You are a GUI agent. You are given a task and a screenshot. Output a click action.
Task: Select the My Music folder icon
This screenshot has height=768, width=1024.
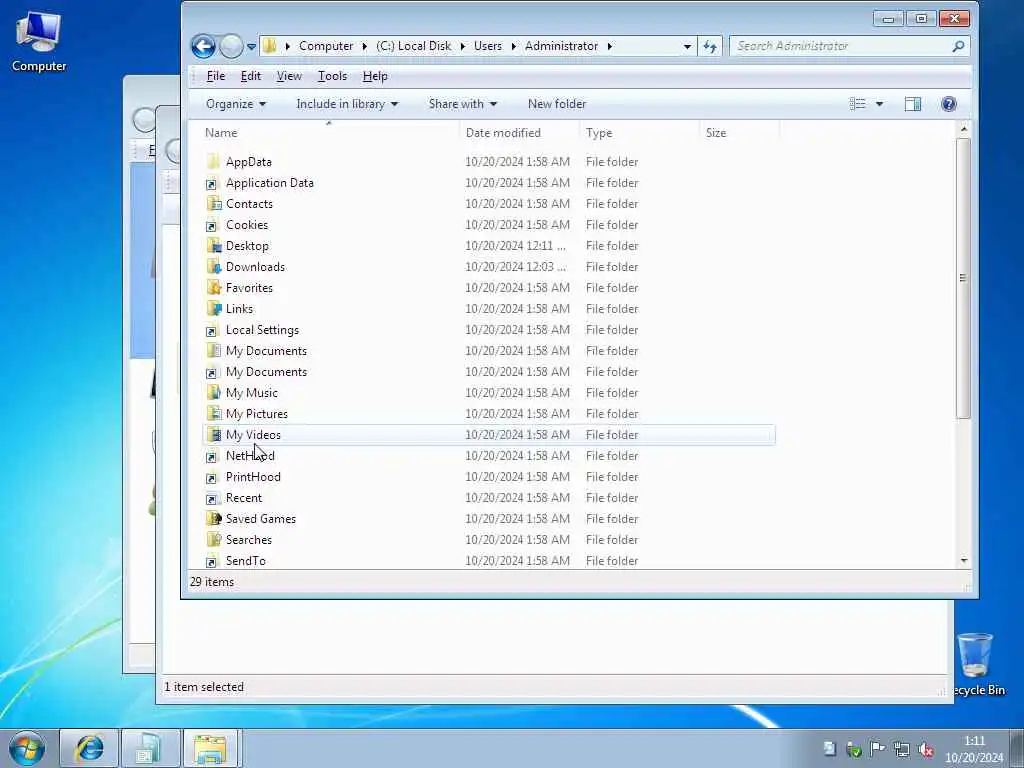(213, 392)
